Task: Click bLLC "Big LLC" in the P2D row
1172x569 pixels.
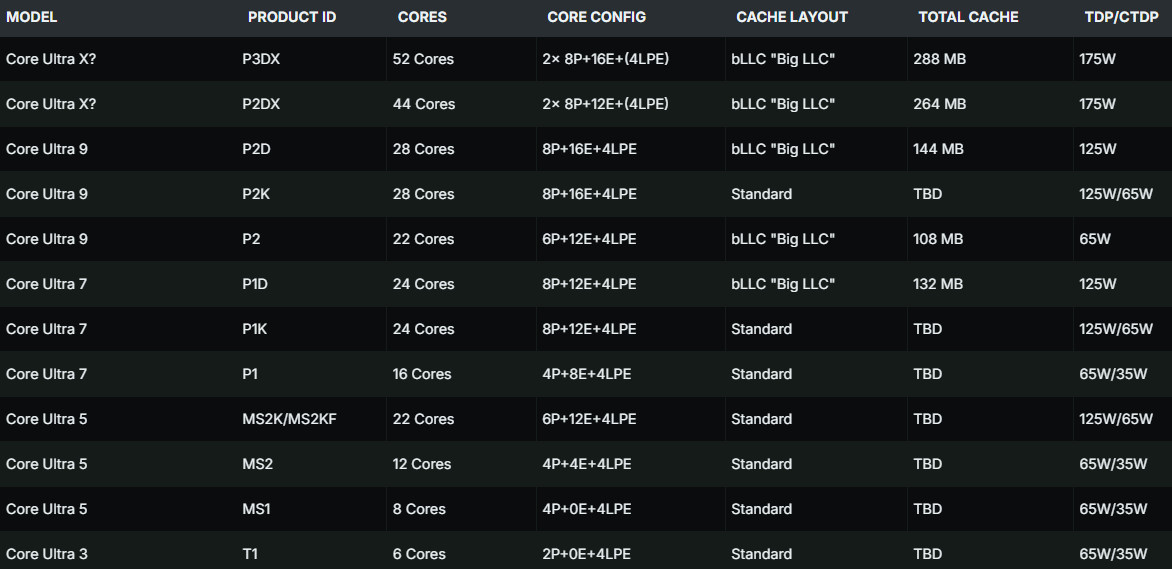Action: click(783, 149)
